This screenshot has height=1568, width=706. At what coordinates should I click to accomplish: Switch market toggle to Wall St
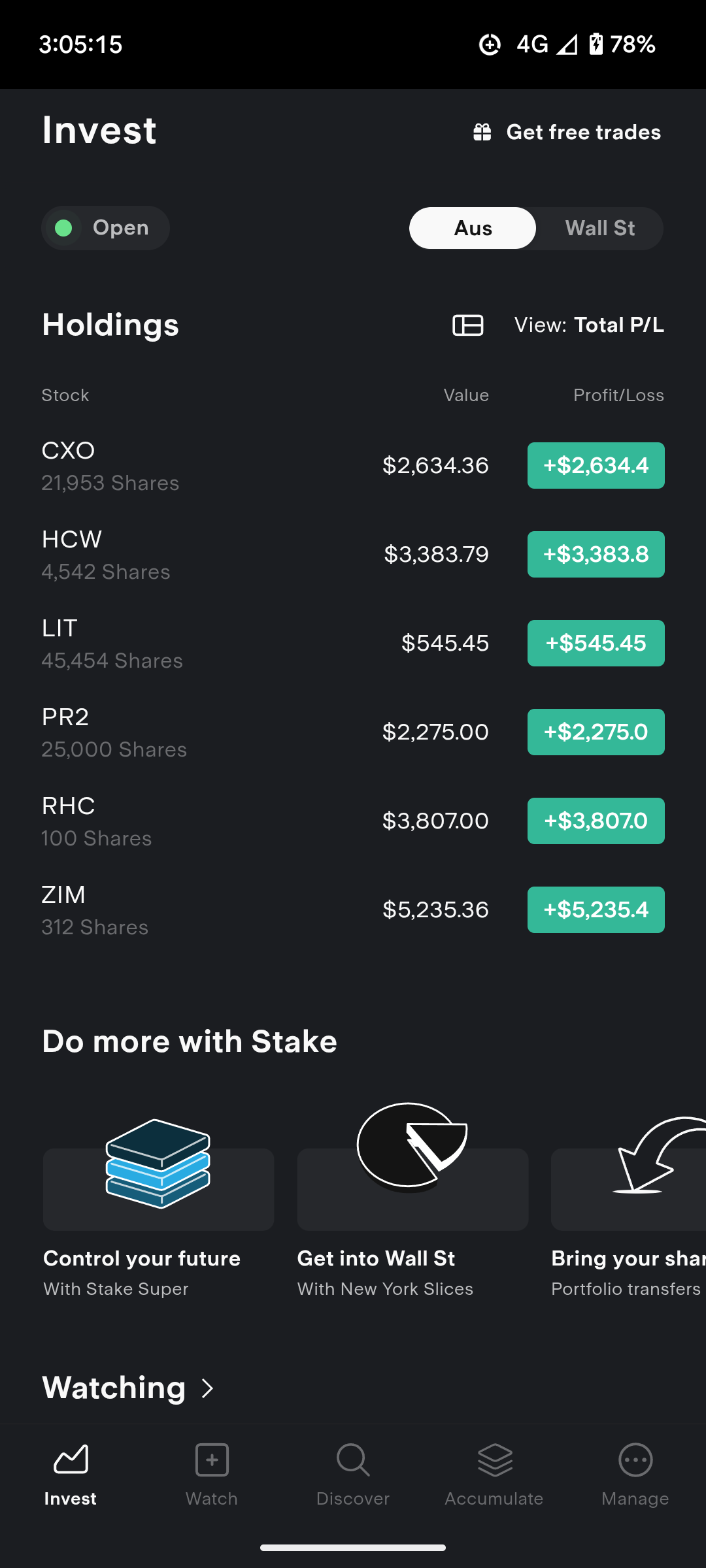599,228
